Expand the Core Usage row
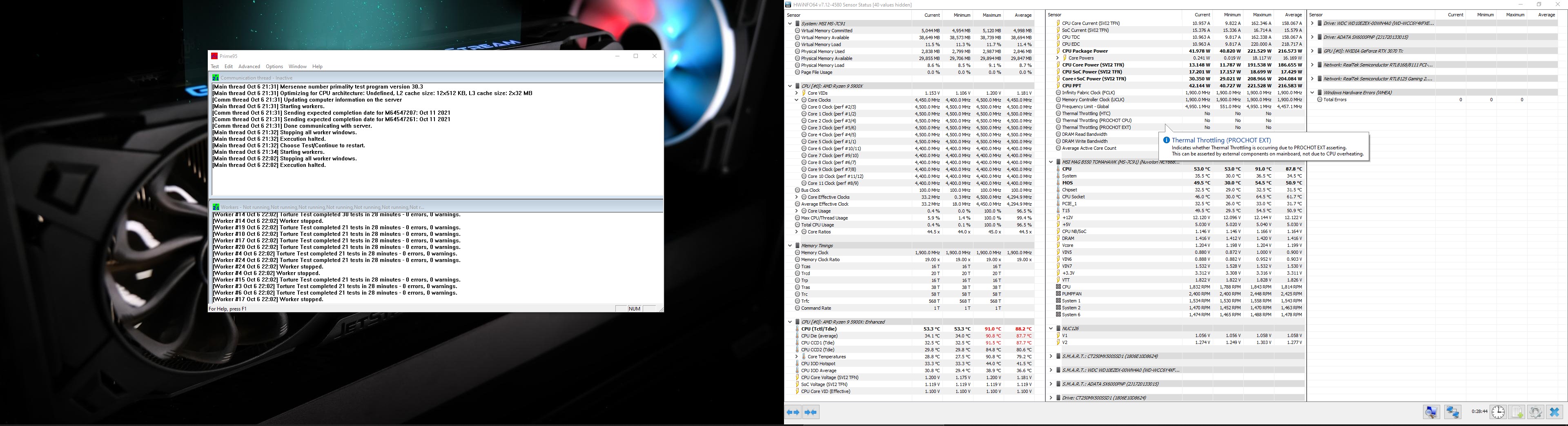The image size is (1568, 426). click(x=797, y=211)
